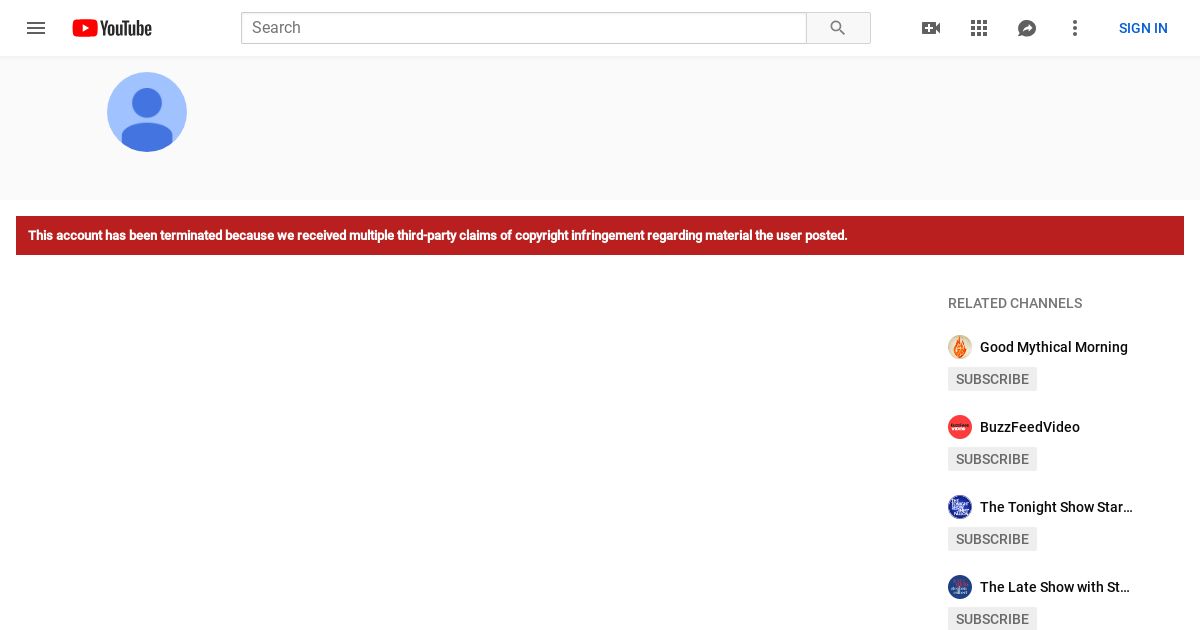Open Good Mythical Morning channel name

pos(1054,347)
